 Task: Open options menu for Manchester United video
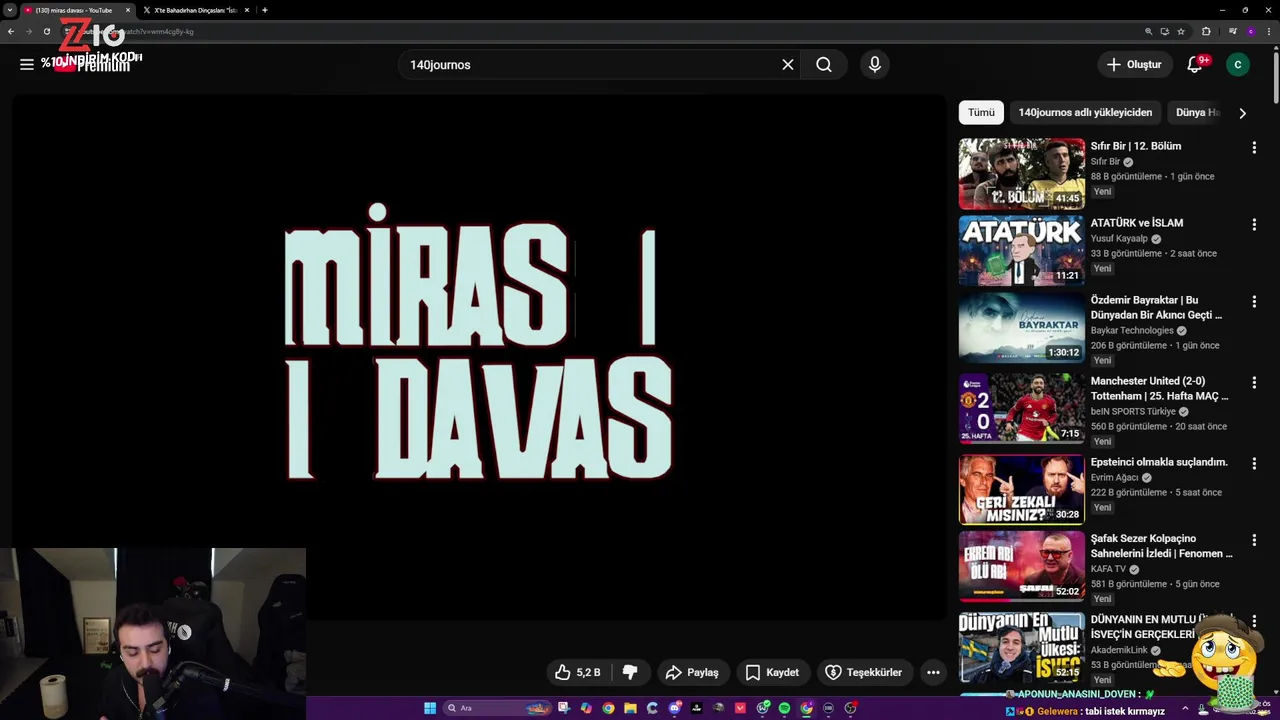click(x=1253, y=382)
